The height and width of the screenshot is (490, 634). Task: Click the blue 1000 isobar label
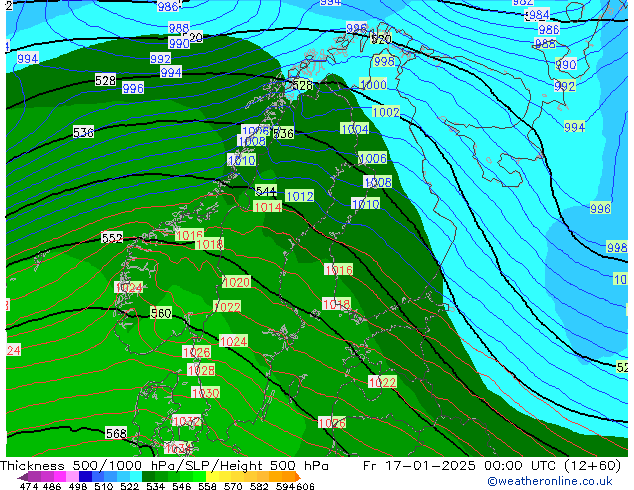373,84
